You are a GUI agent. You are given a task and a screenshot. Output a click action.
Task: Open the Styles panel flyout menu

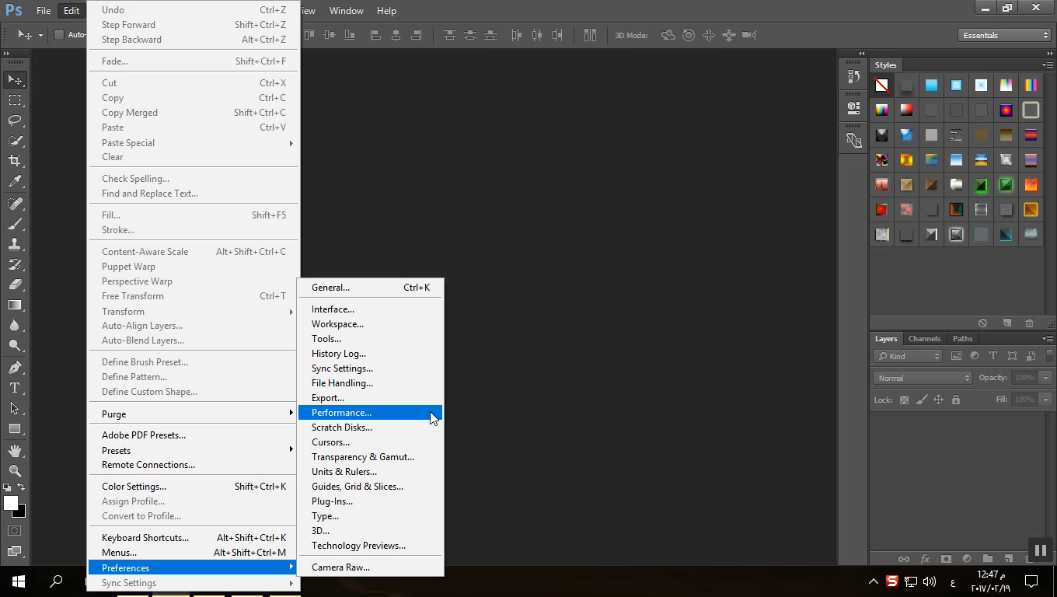(x=1048, y=65)
